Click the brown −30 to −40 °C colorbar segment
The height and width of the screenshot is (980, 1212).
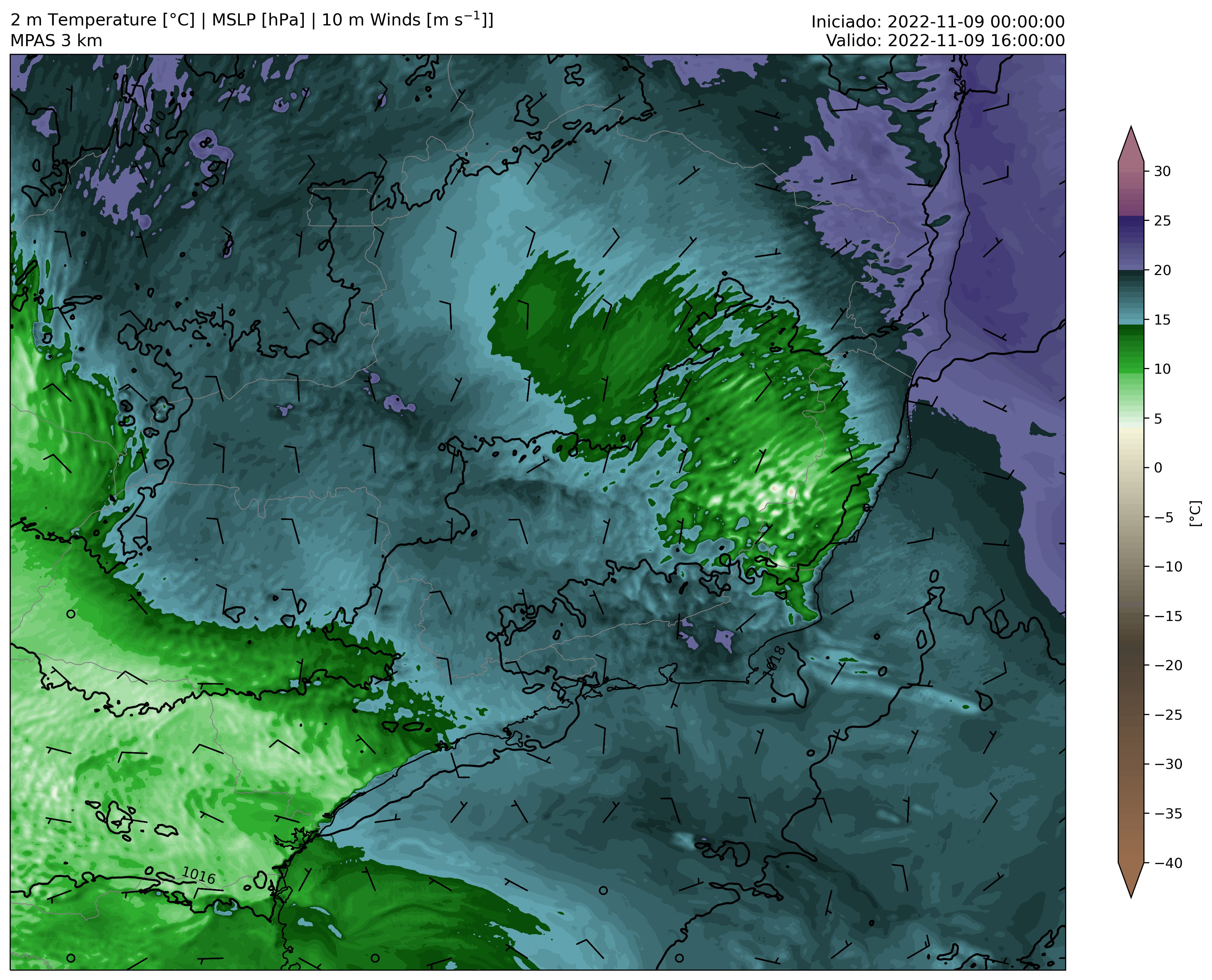[1131, 813]
